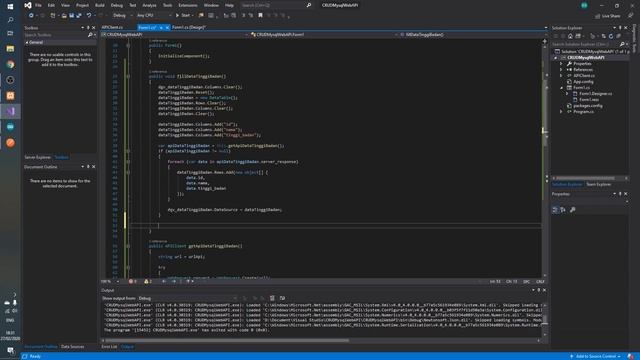Click the Search Toolbox field
Viewport: 640px width, 360px height.
click(59, 35)
